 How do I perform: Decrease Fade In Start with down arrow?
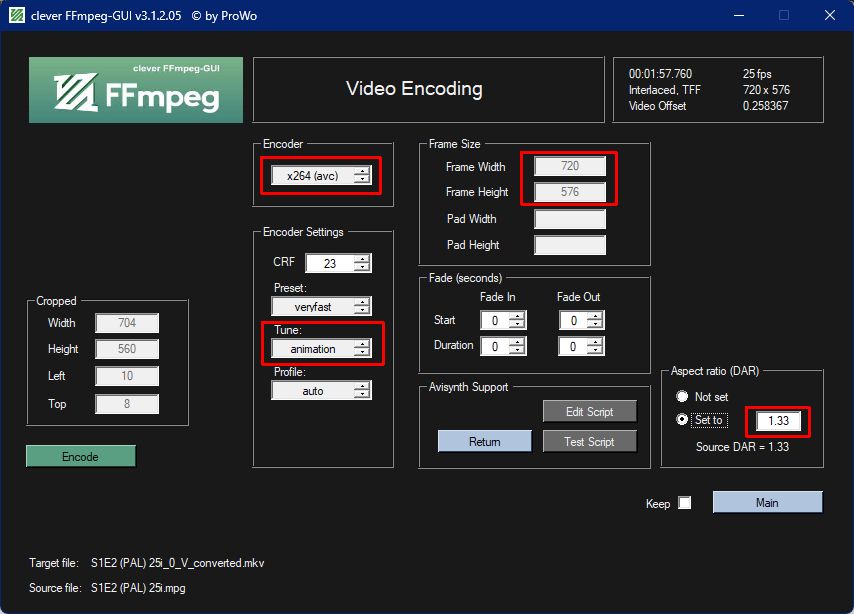517,325
